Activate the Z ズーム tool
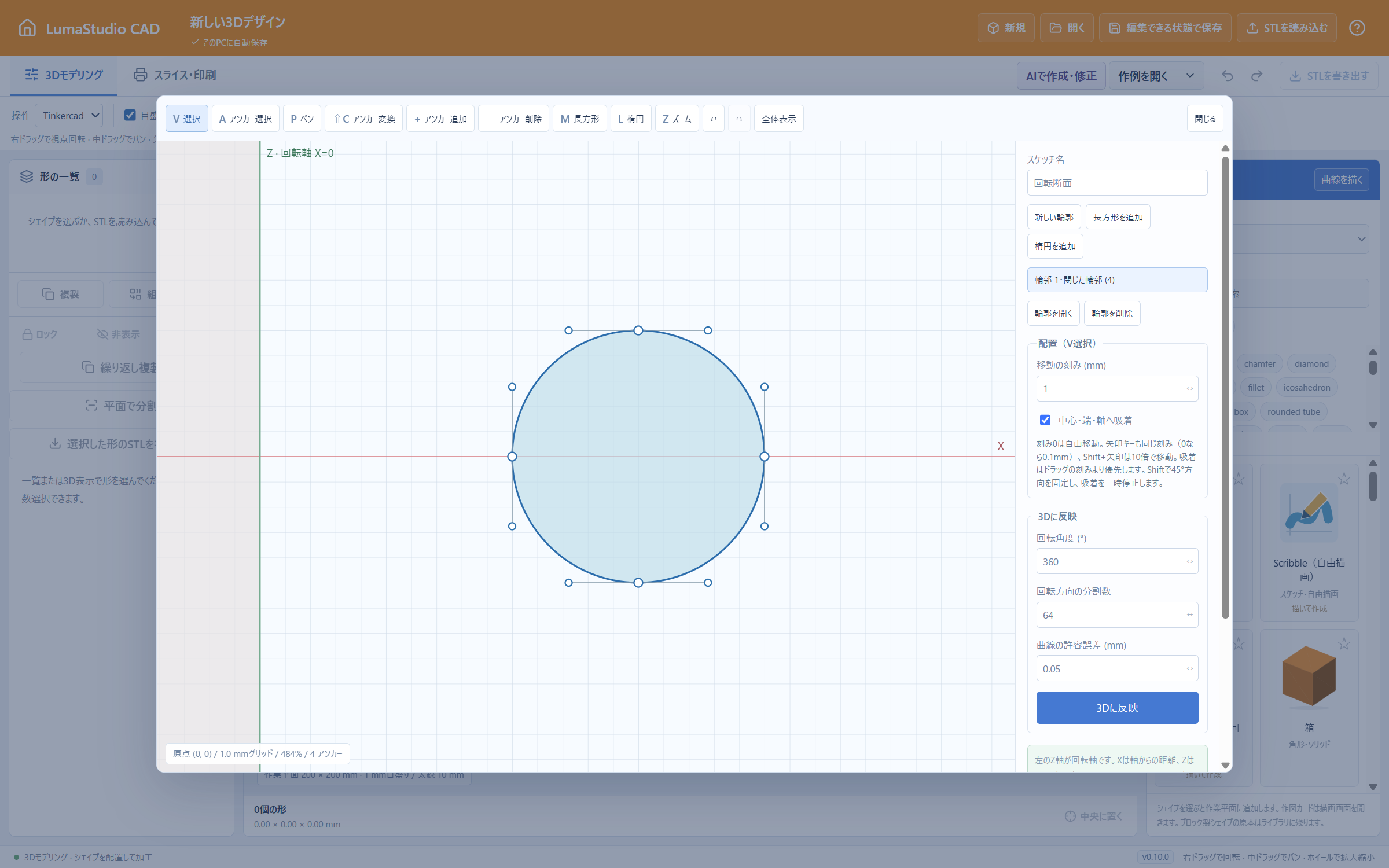This screenshot has width=1389, height=868. [677, 119]
